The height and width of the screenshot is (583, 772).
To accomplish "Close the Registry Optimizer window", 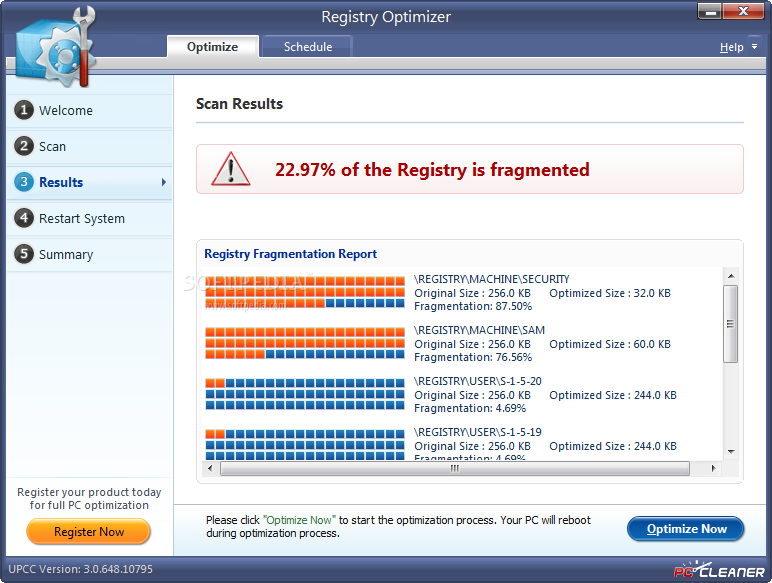I will pos(744,11).
